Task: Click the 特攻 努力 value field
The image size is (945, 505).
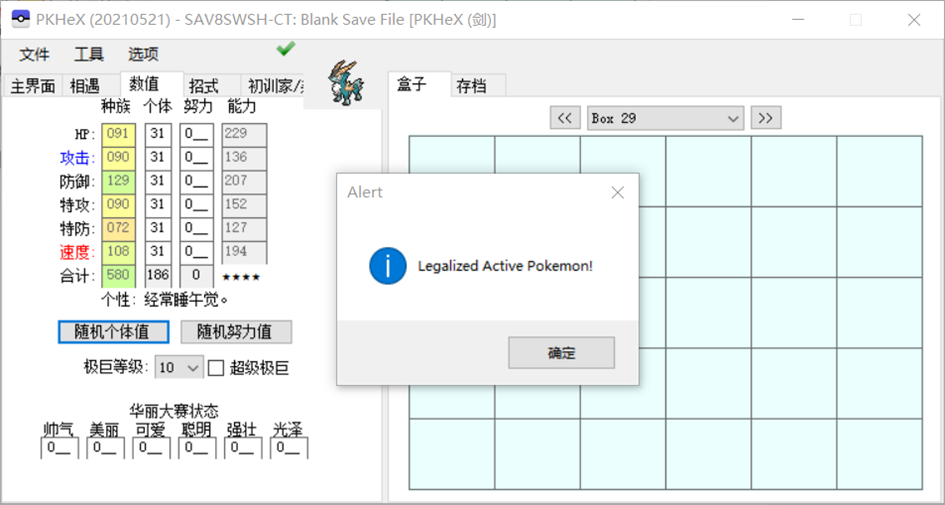Action: coord(196,205)
